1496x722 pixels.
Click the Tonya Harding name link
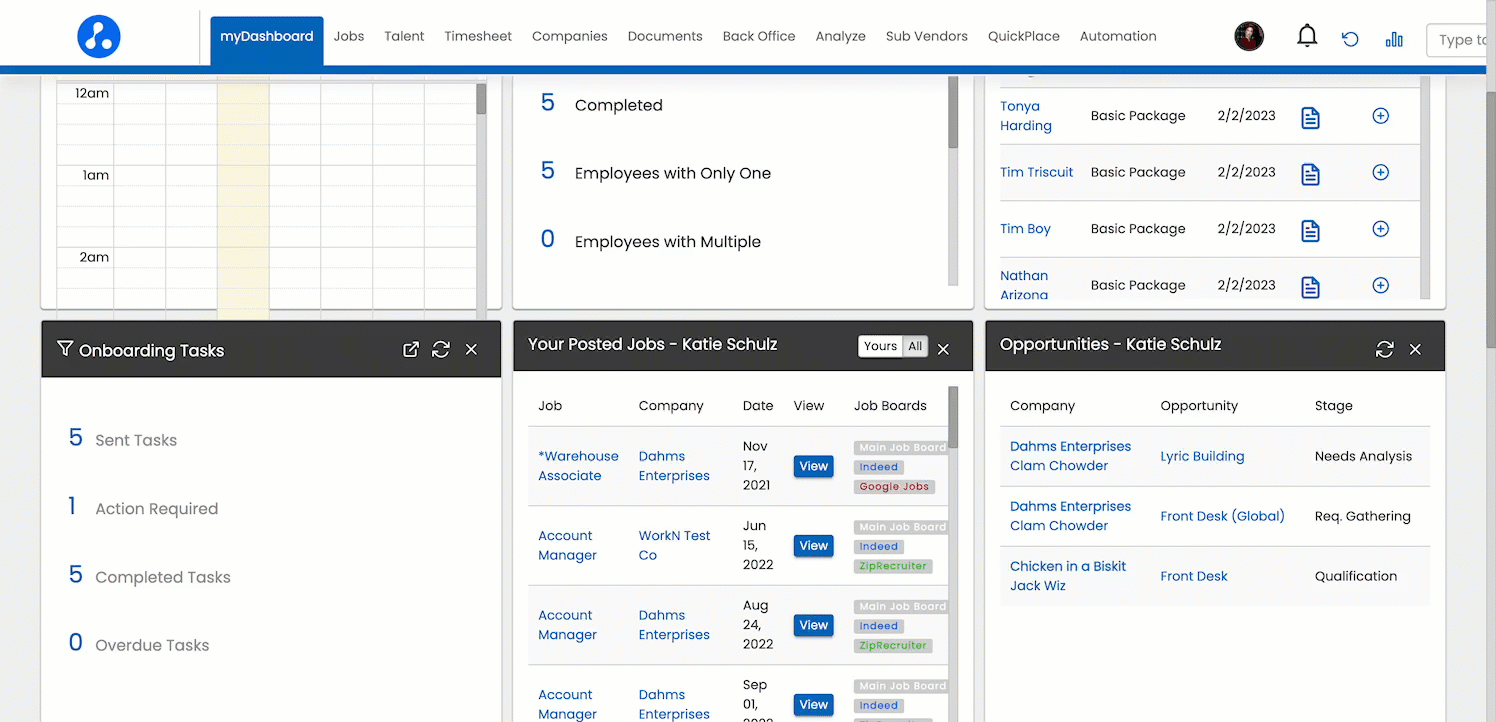[x=1026, y=116]
